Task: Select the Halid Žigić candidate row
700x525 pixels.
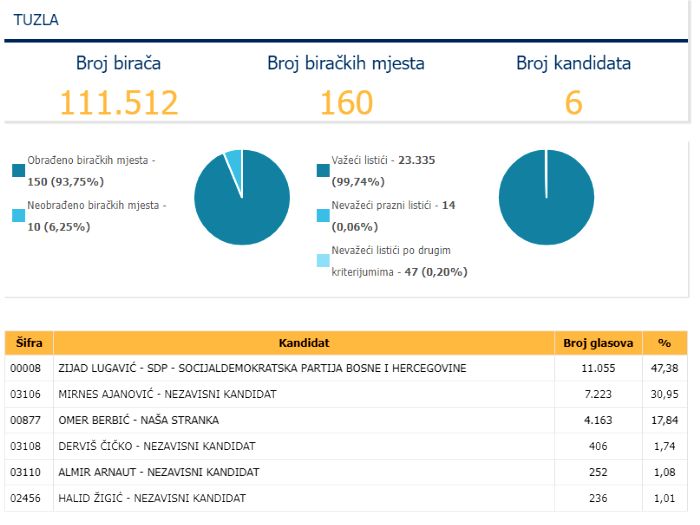Action: (x=346, y=498)
